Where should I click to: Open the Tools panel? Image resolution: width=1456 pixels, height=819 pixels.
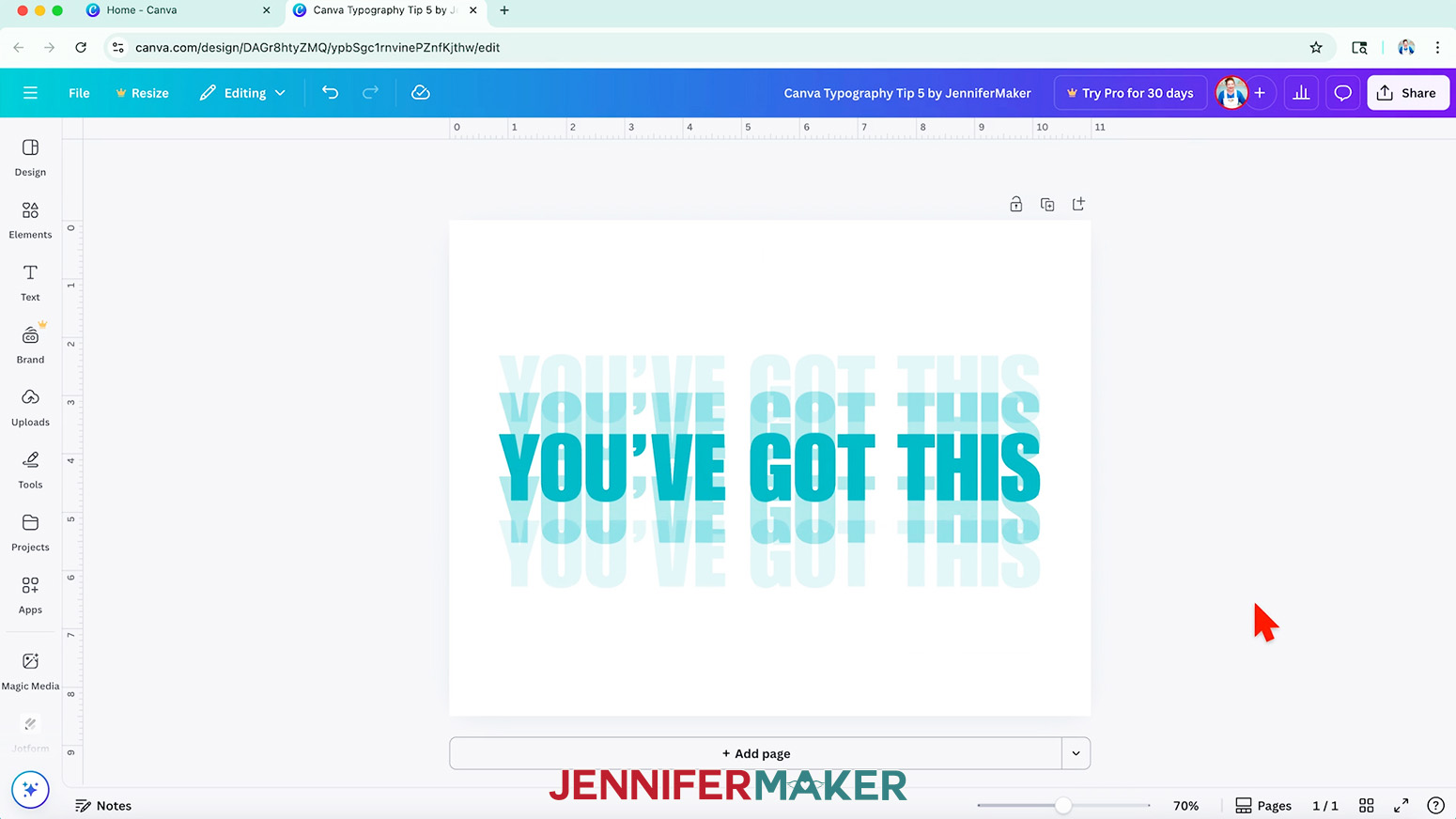click(x=30, y=471)
